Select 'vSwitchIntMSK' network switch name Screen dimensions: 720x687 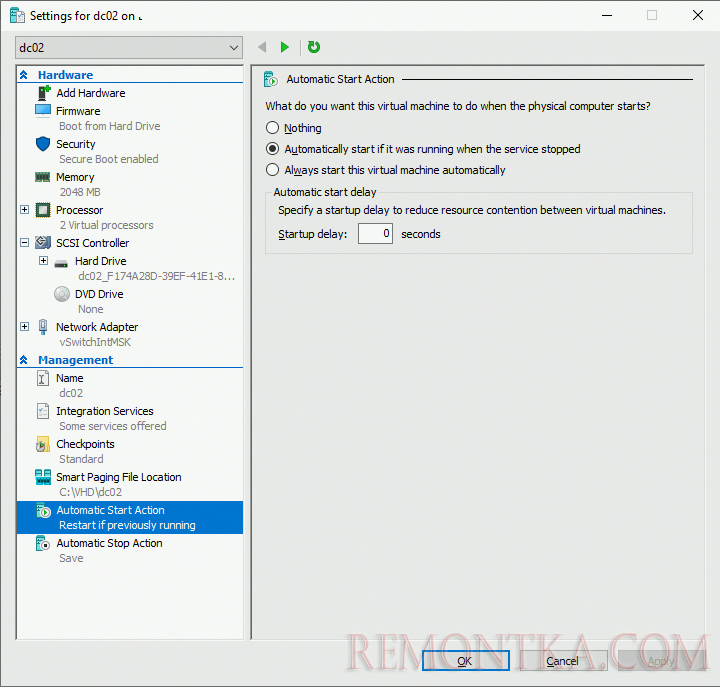tap(95, 342)
